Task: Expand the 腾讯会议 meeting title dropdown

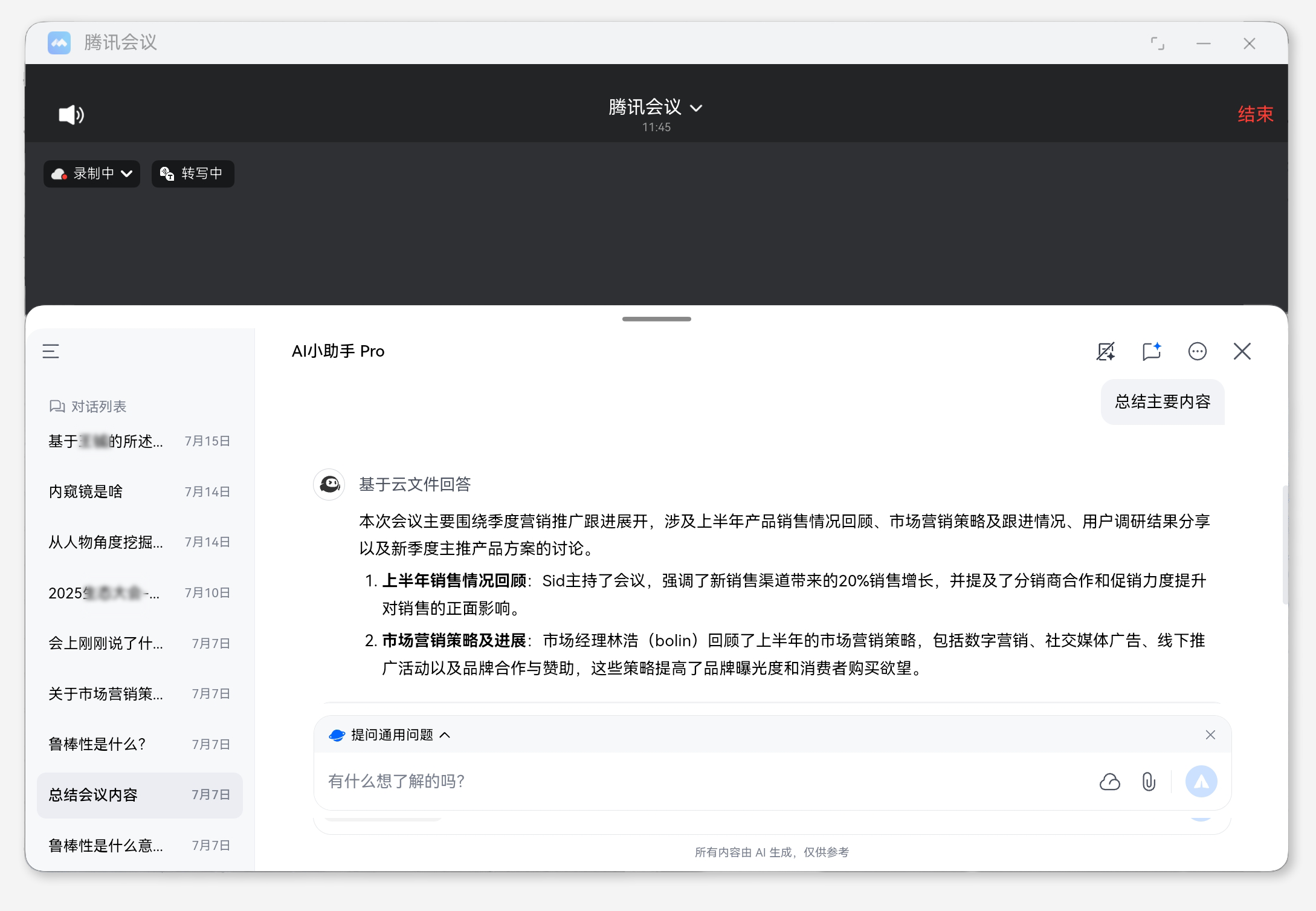Action: click(x=656, y=108)
